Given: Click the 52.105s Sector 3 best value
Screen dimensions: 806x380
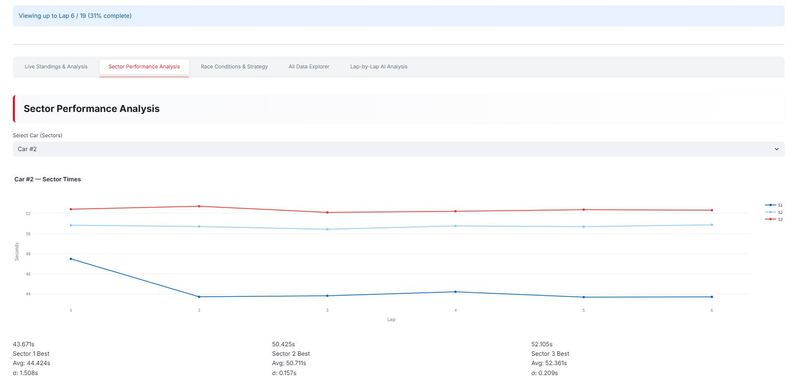Looking at the screenshot, I should 542,344.
